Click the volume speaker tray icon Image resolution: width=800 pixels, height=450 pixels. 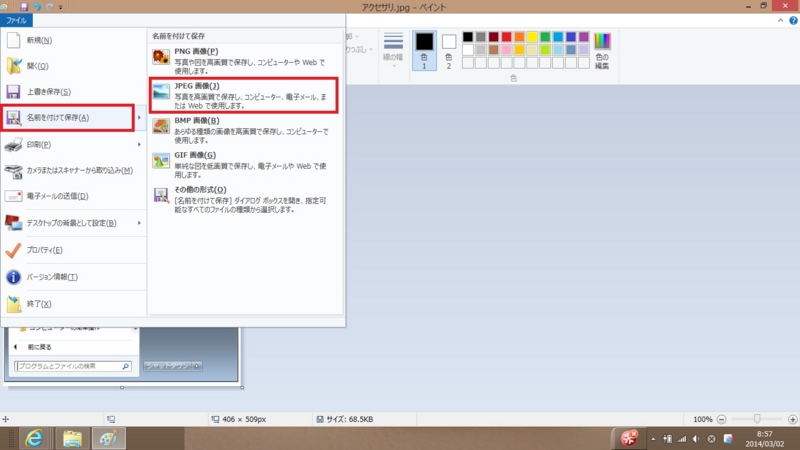pos(696,439)
